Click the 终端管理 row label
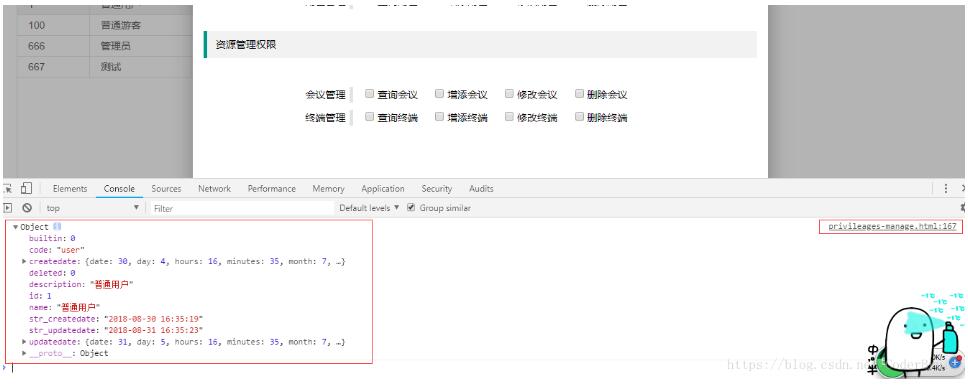This screenshot has width=968, height=391. 325,117
